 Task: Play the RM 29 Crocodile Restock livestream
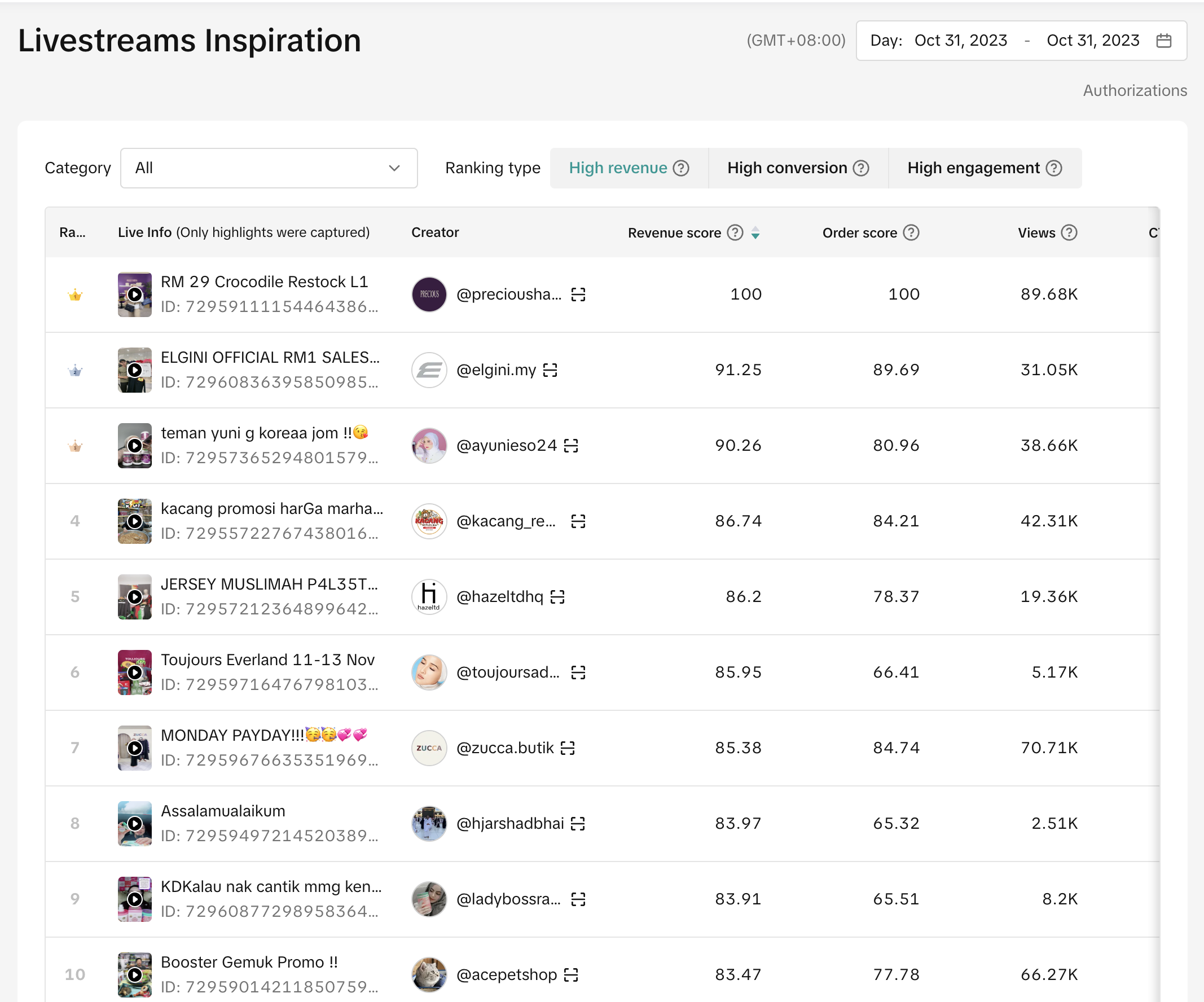(x=135, y=295)
